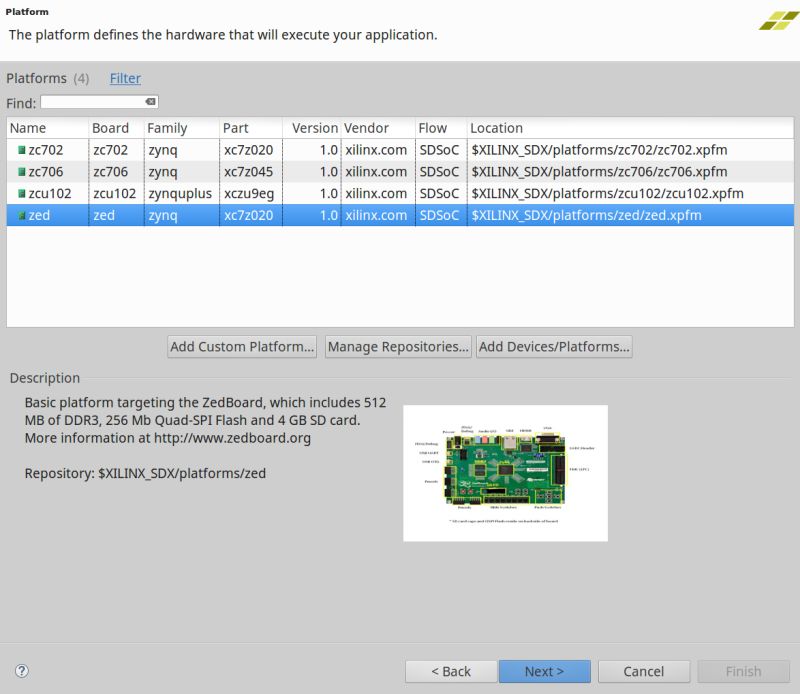Viewport: 800px width, 694px height.
Task: Click the zc706 platform icon
Action: (x=21, y=172)
